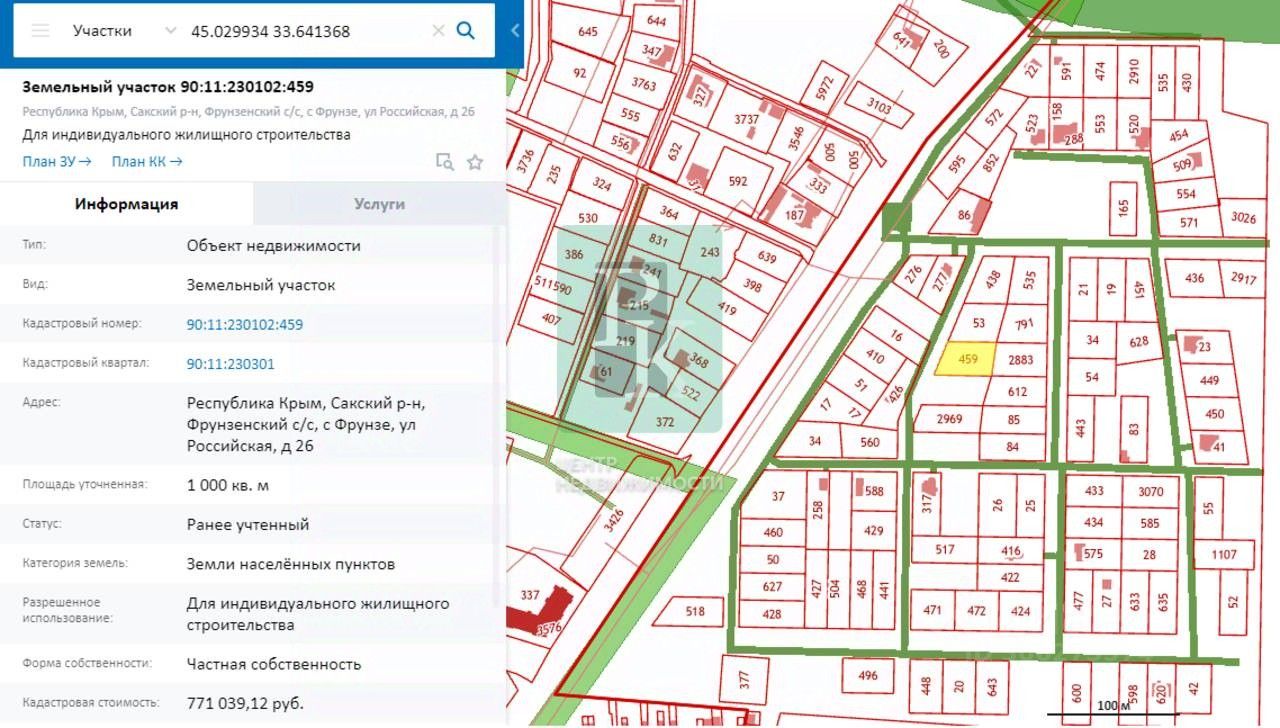1280x728 pixels.
Task: Select parcel 1107 on the map
Action: tap(1224, 554)
